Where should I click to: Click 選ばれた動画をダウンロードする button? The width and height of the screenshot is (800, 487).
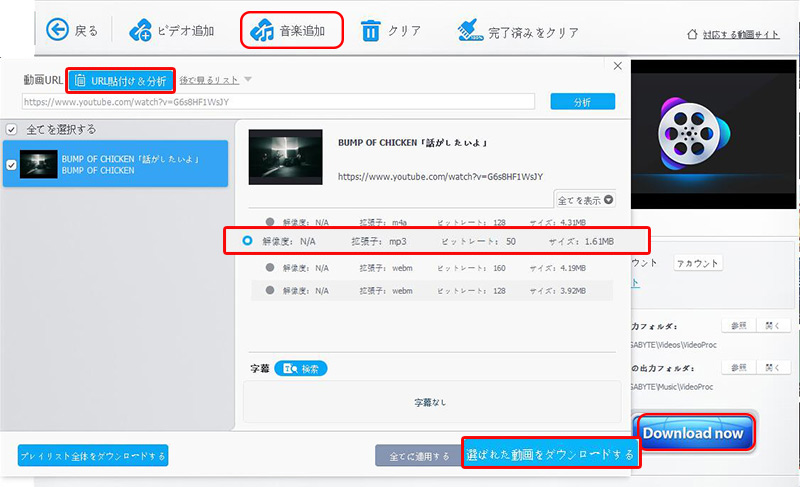click(550, 453)
